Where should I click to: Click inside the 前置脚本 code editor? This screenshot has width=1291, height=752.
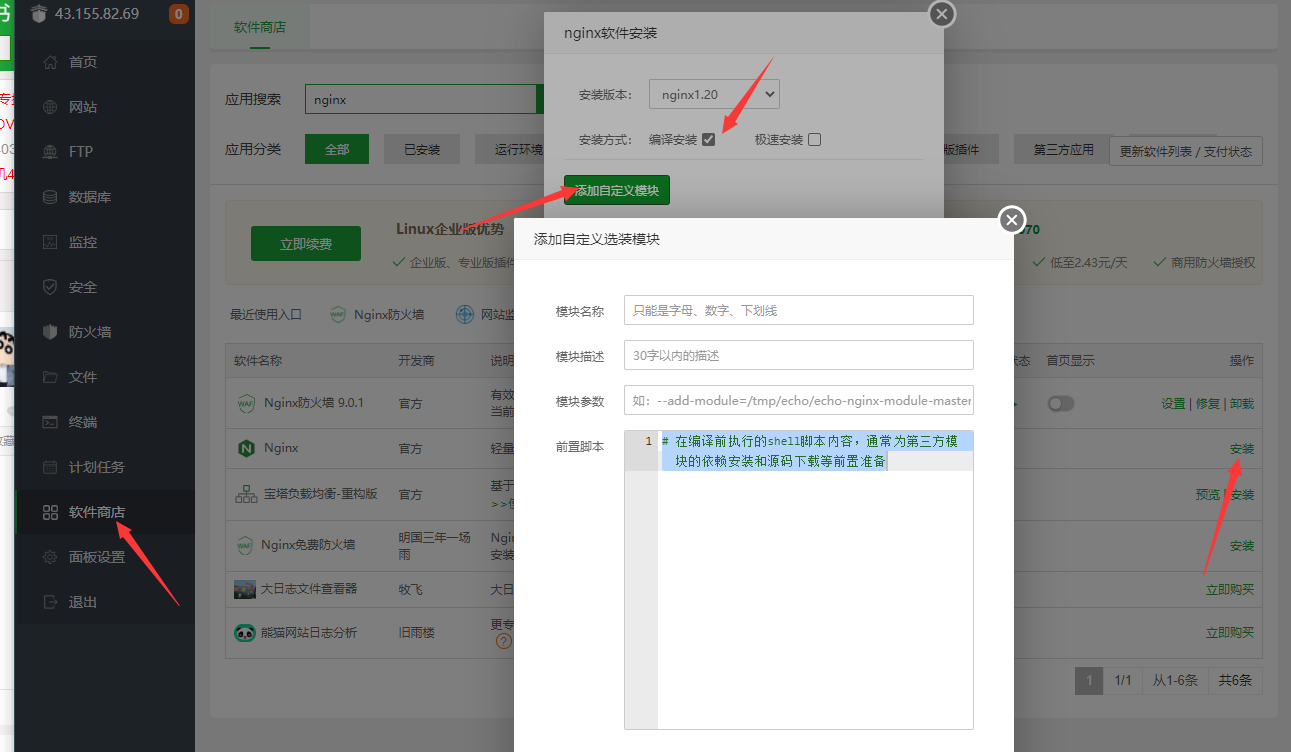[x=799, y=580]
